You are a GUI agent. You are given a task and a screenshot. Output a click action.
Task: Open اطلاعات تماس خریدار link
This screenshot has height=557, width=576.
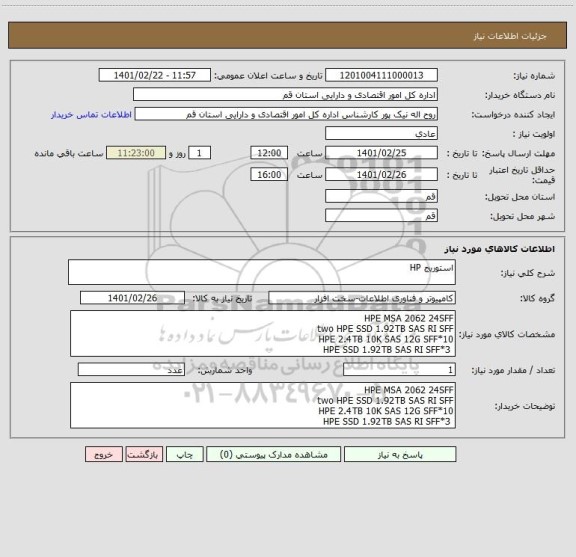(91, 115)
